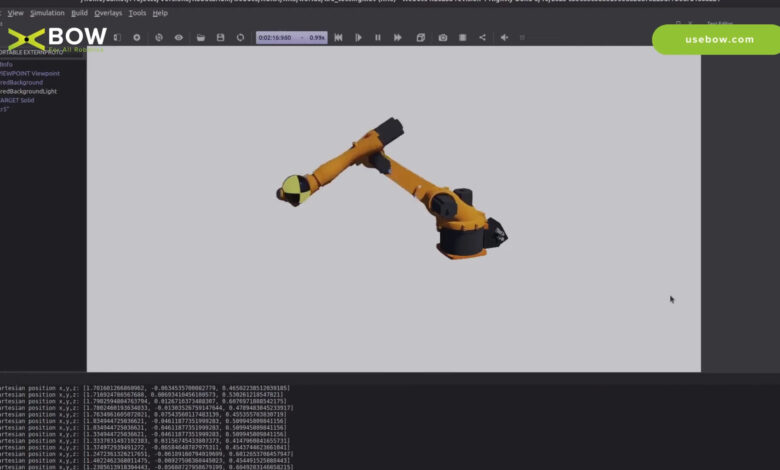
Task: Take a screenshot with the camera icon
Action: [444, 37]
